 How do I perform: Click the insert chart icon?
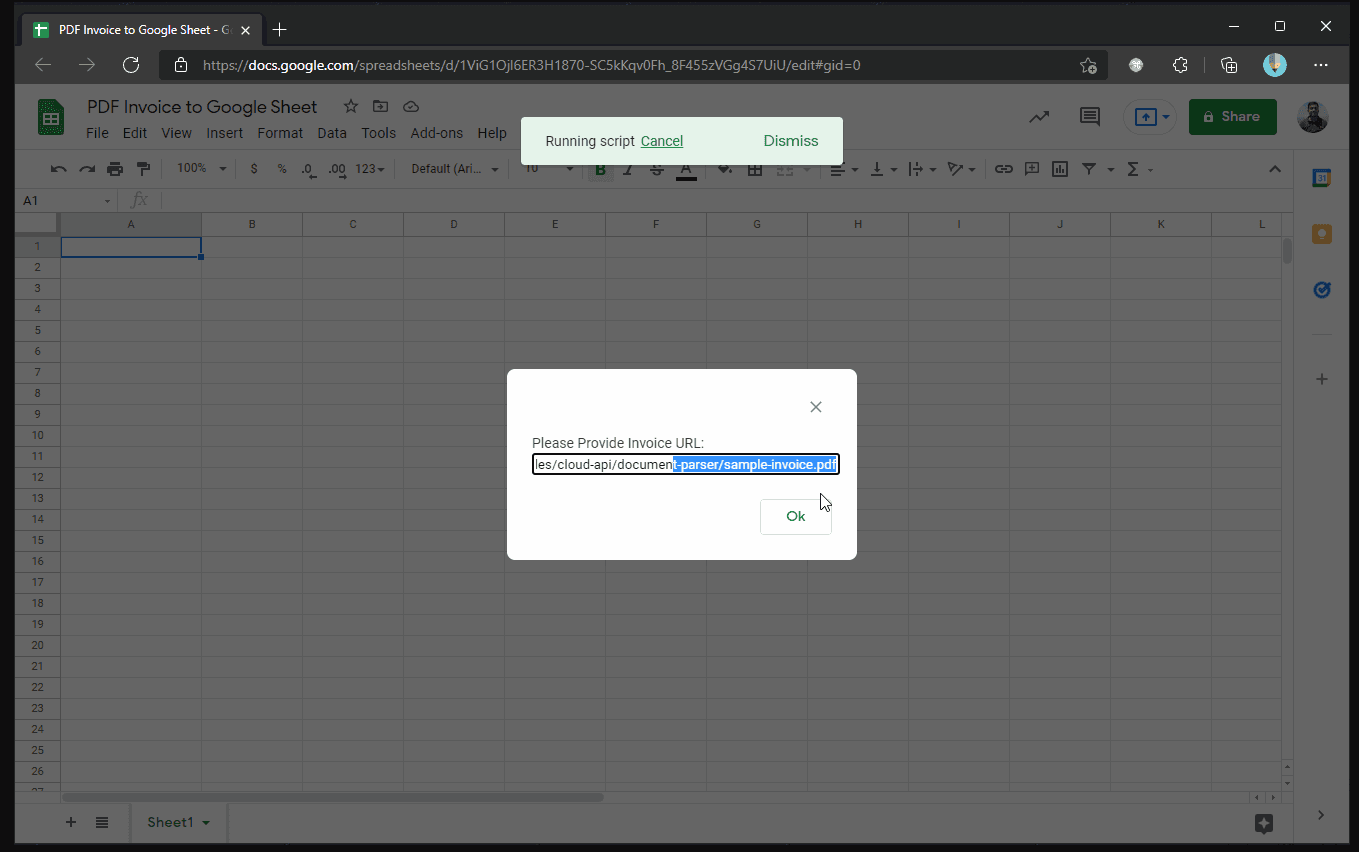(1059, 169)
